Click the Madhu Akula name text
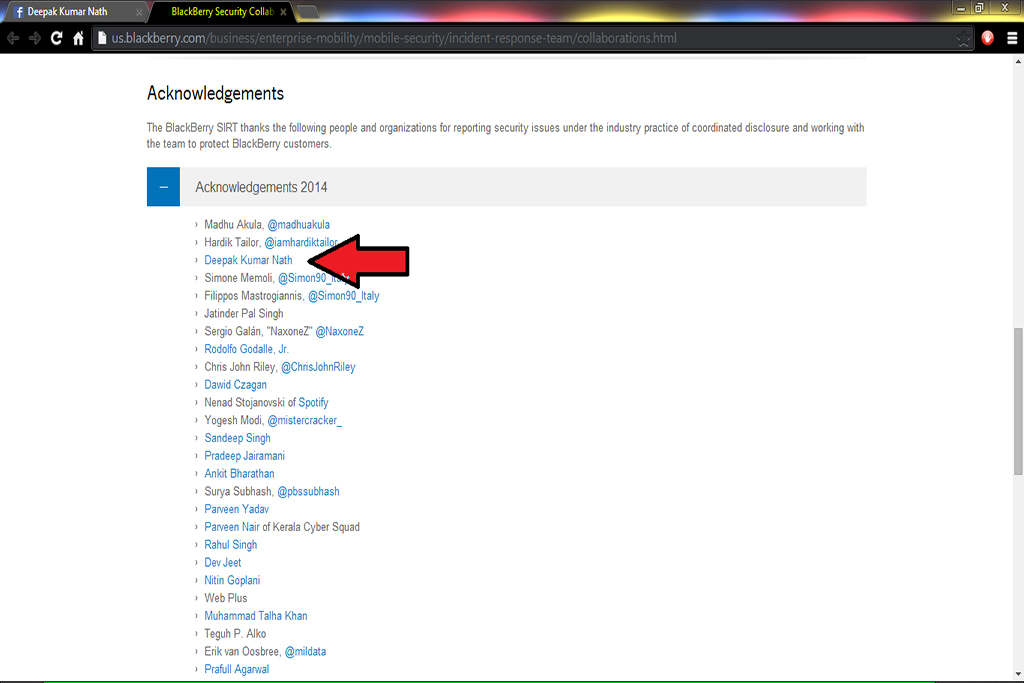The height and width of the screenshot is (683, 1024). click(x=233, y=225)
